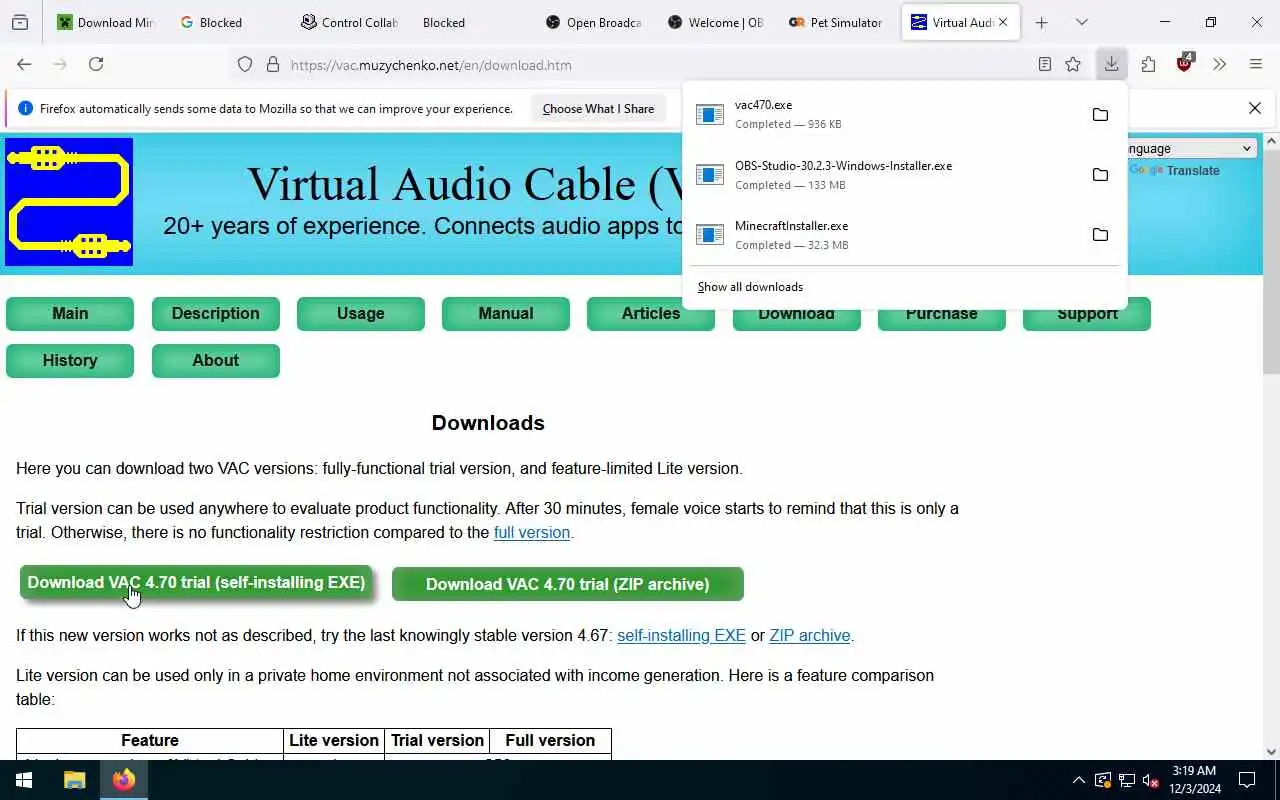
Task: Open a new tab with plus
Action: click(x=1041, y=22)
